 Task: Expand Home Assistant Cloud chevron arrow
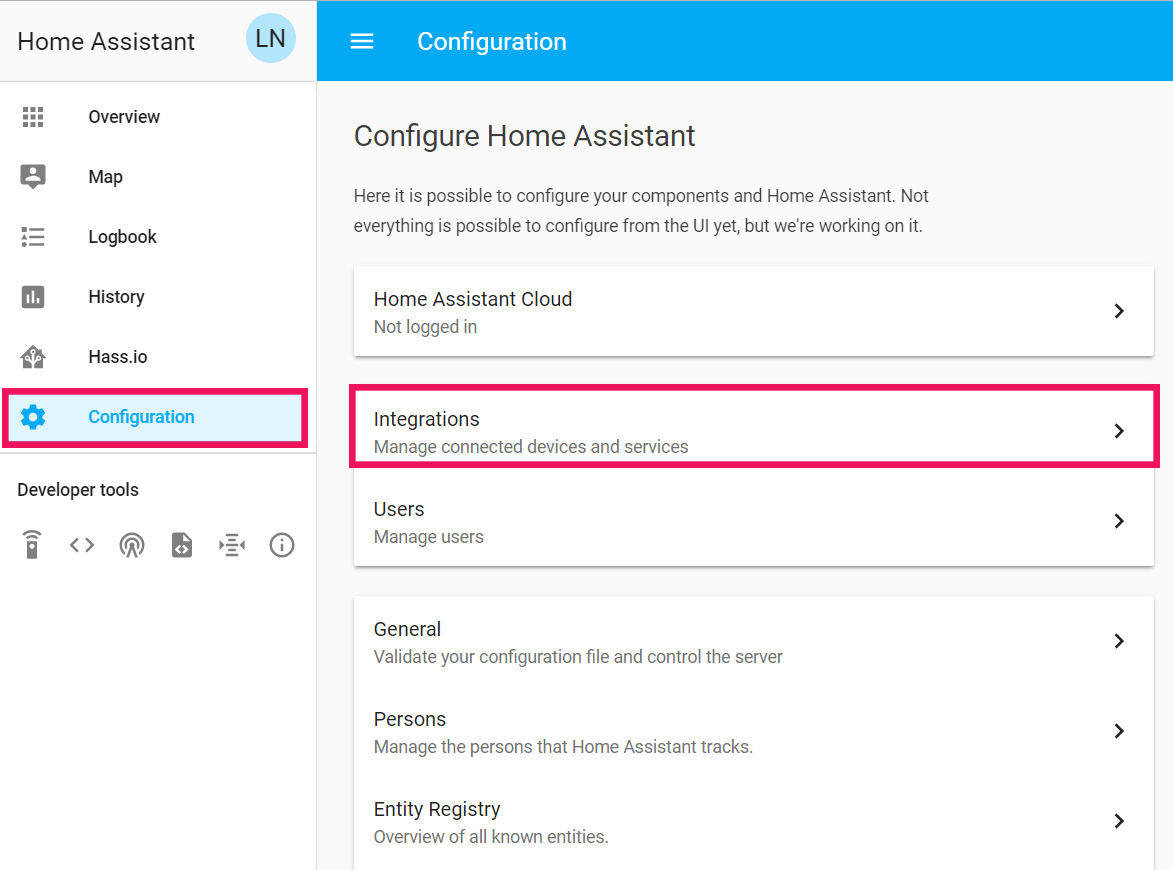(1119, 311)
